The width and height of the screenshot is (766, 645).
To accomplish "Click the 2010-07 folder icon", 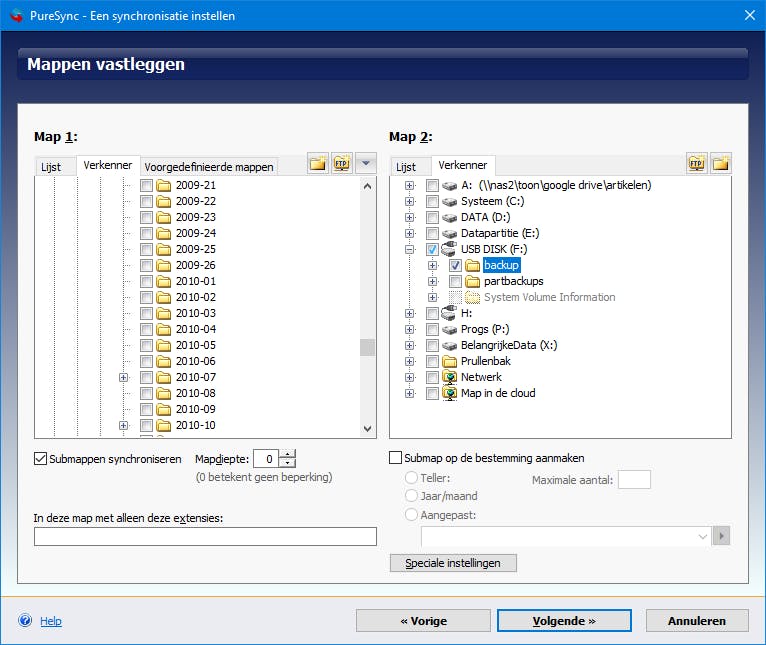I will (x=164, y=377).
